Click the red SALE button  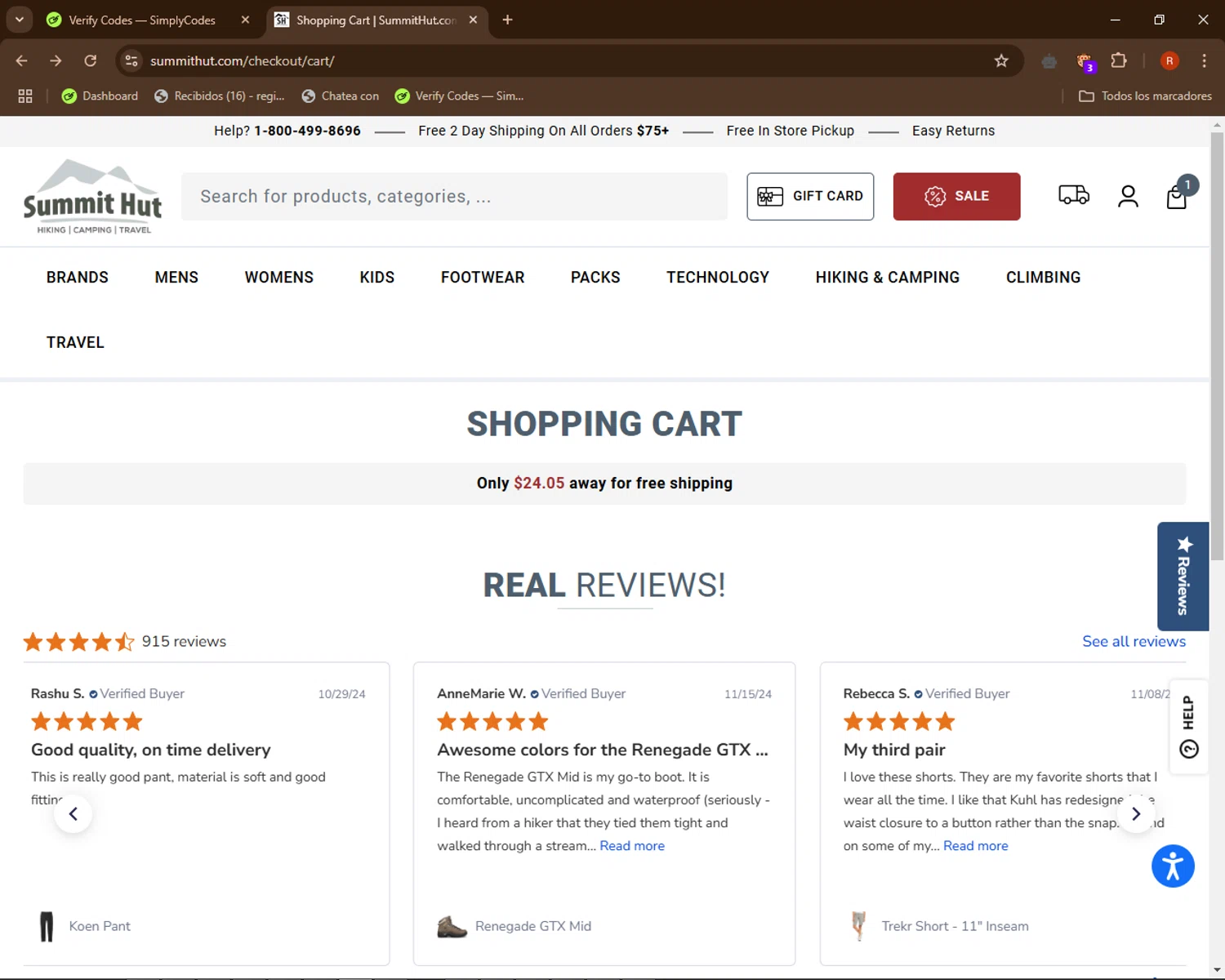tap(956, 196)
